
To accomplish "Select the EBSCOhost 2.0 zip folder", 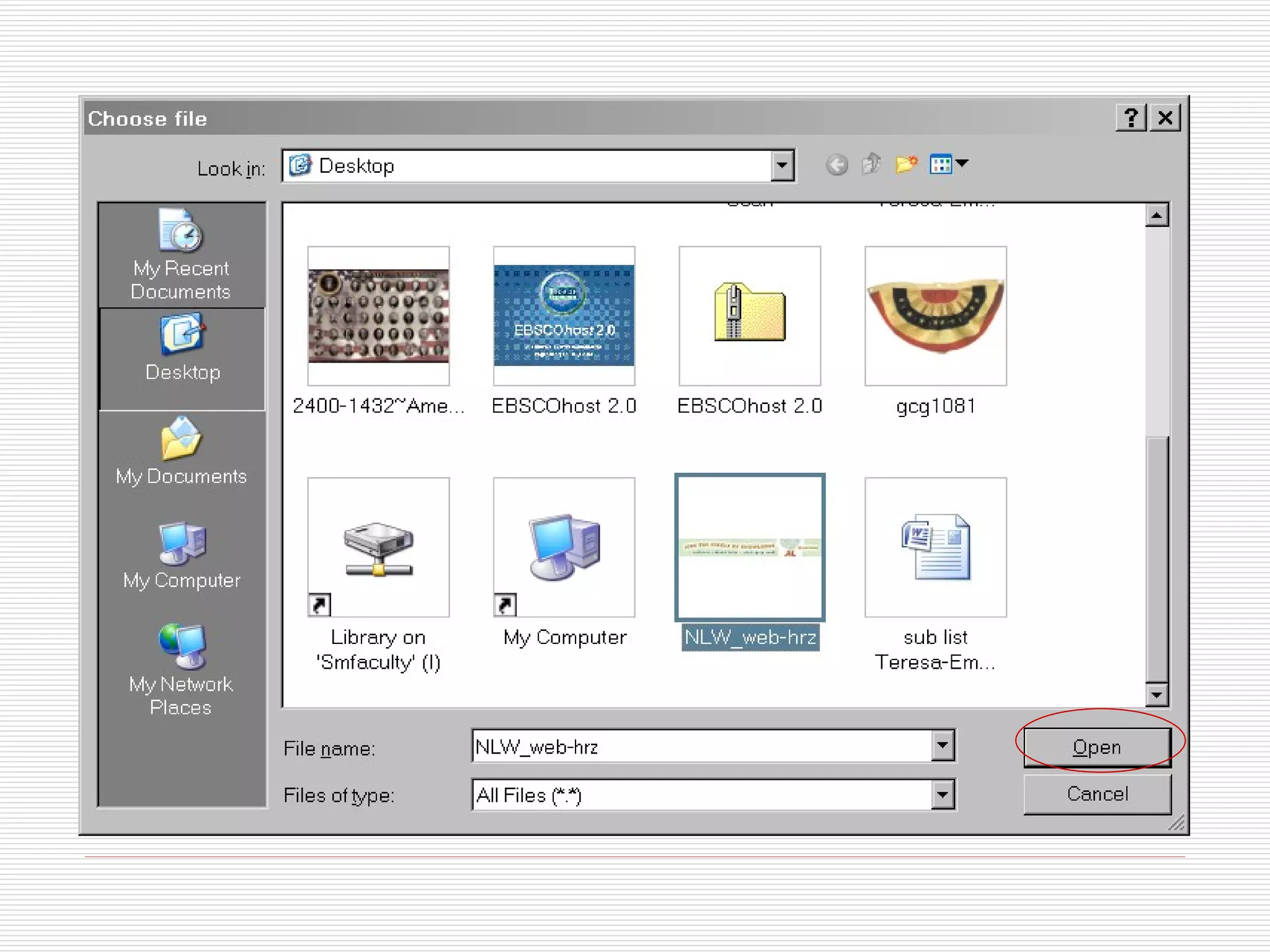I will click(x=749, y=316).
